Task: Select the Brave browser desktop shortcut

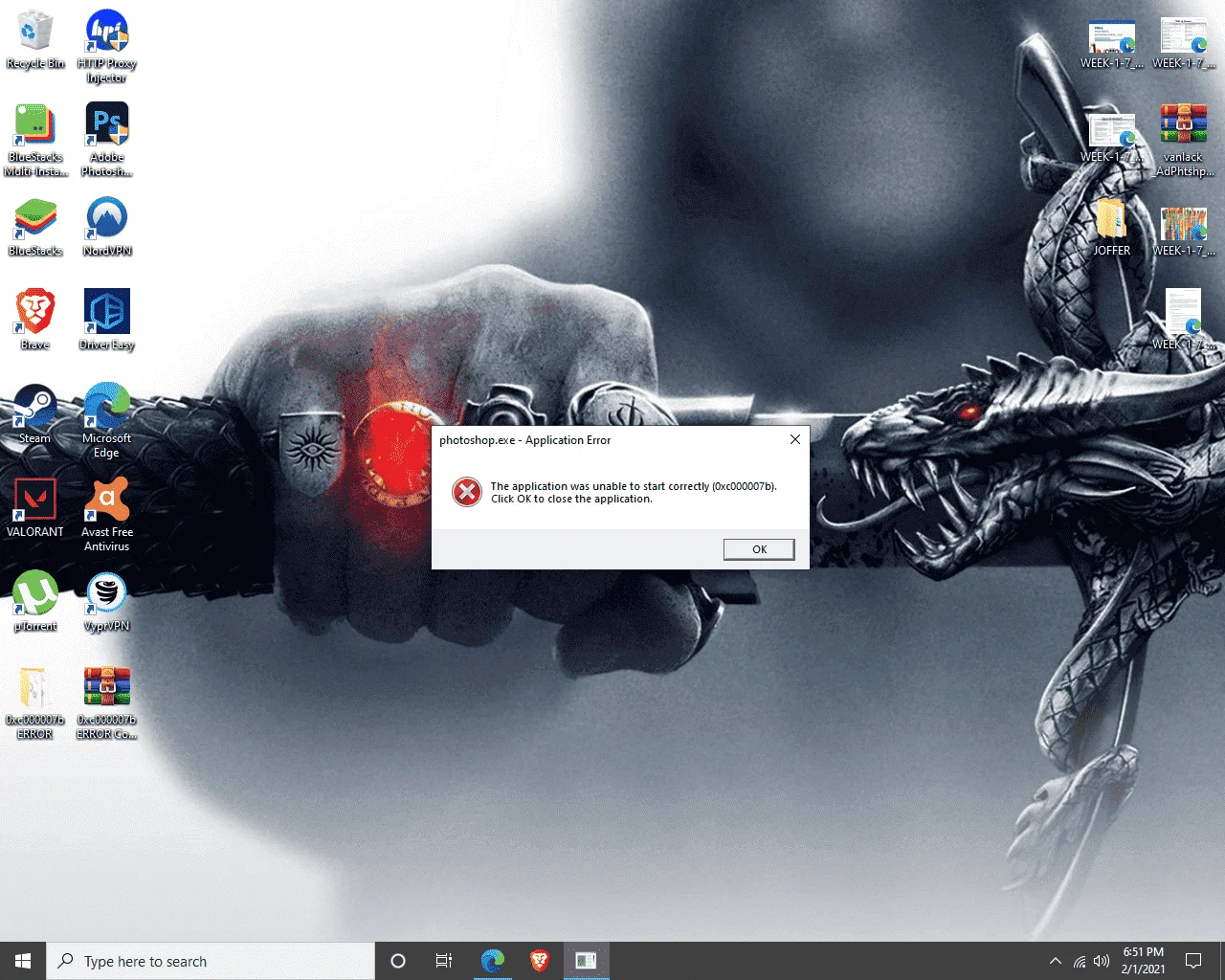Action: (35, 321)
